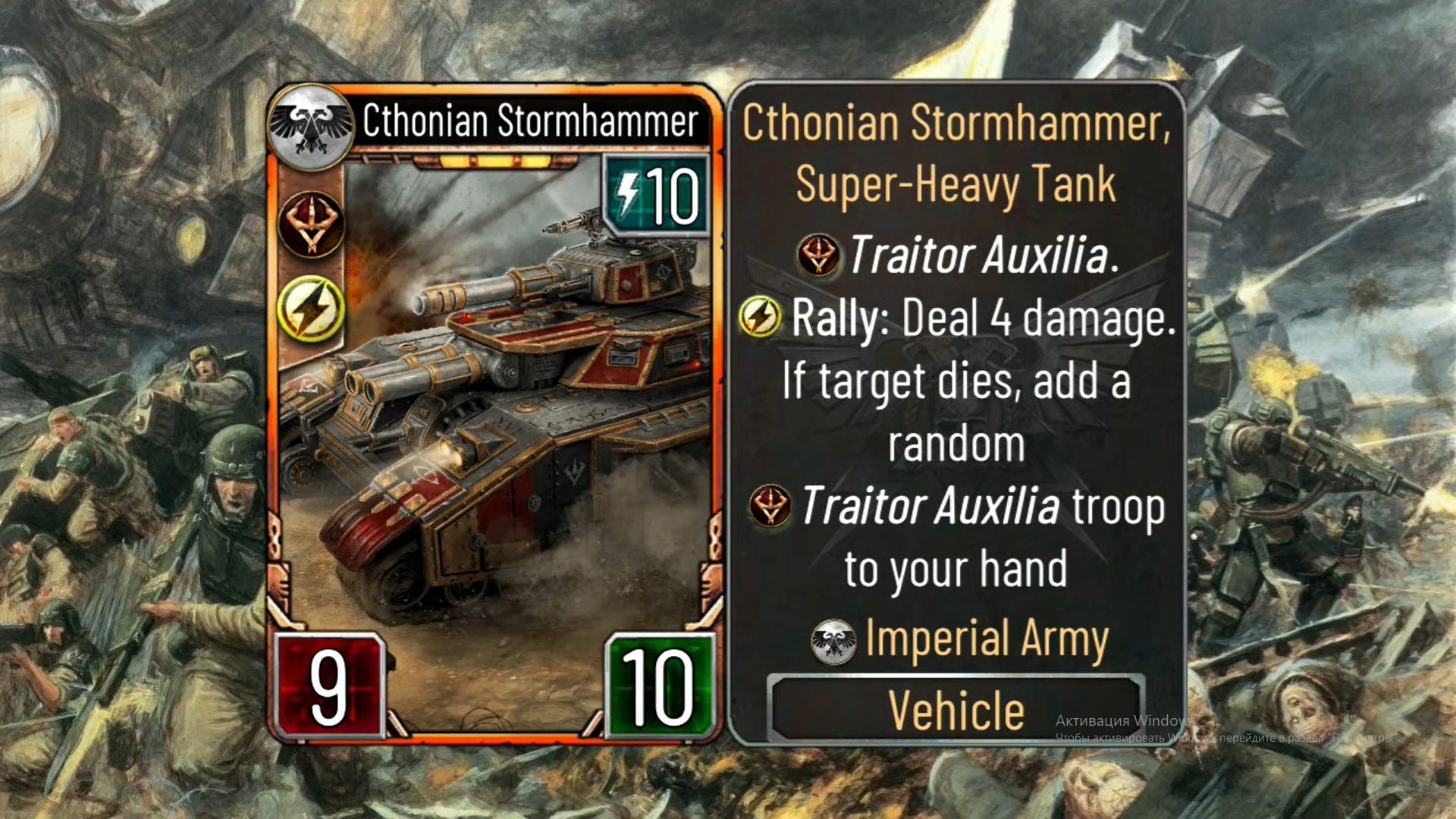This screenshot has width=1456, height=819.
Task: Click the Cthonian Stormhammer card title bar
Action: [x=530, y=121]
